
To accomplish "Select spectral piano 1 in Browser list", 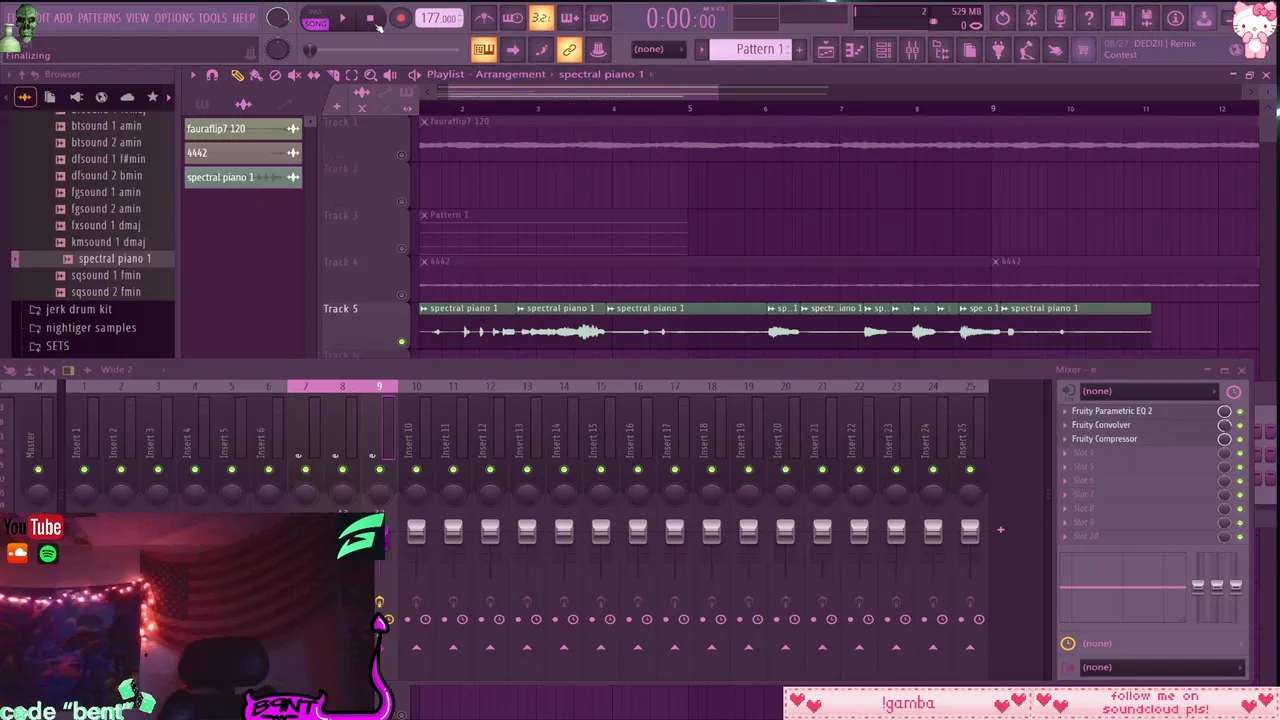I will [x=114, y=259].
